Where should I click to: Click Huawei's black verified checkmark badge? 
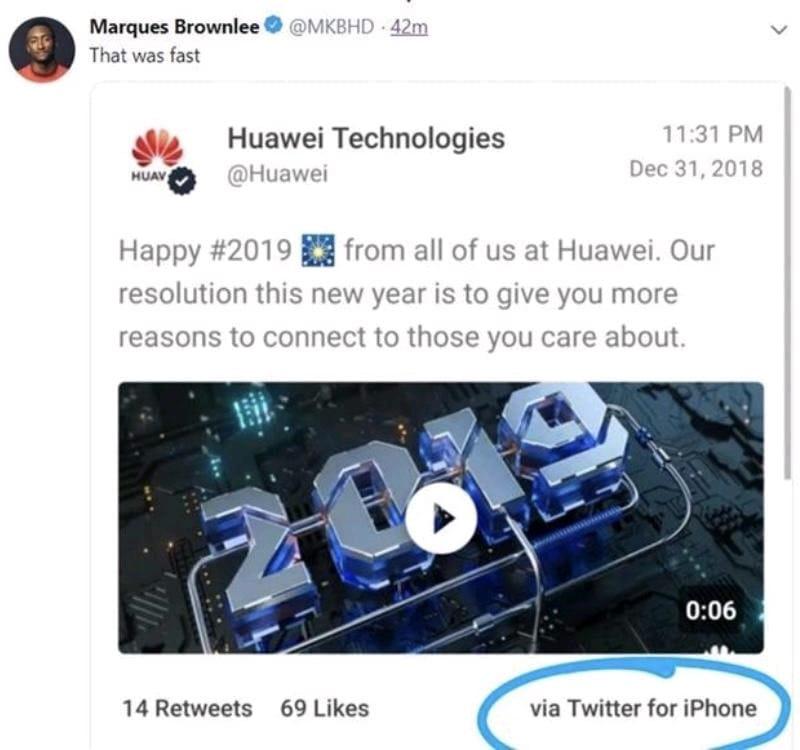click(x=182, y=180)
